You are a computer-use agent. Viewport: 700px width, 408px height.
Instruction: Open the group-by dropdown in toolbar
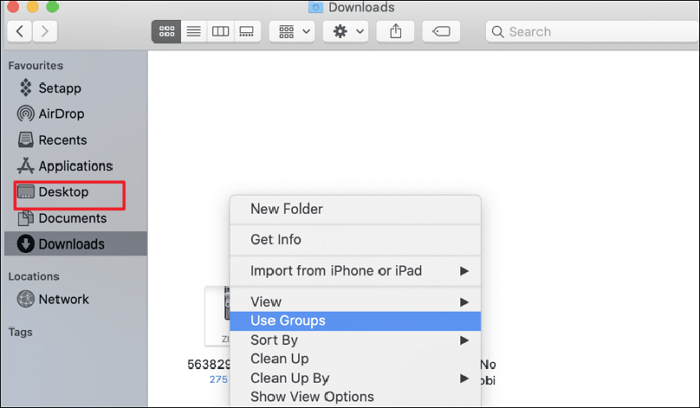tap(294, 31)
